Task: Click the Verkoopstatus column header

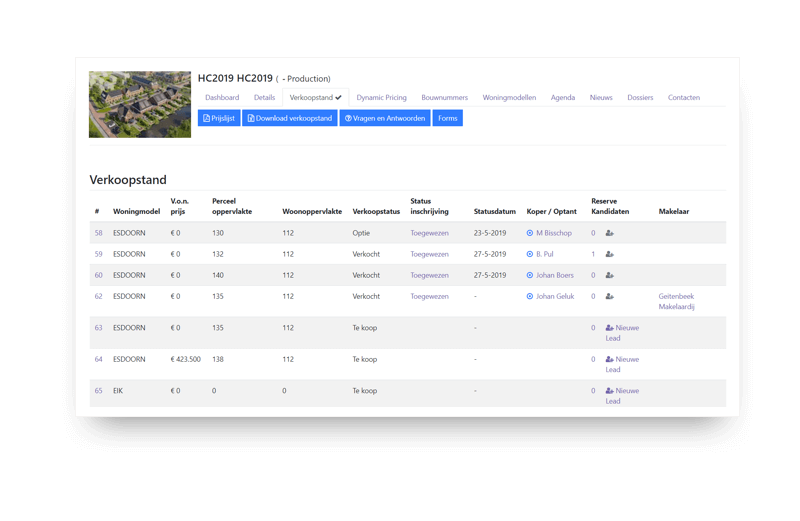Action: (x=377, y=212)
